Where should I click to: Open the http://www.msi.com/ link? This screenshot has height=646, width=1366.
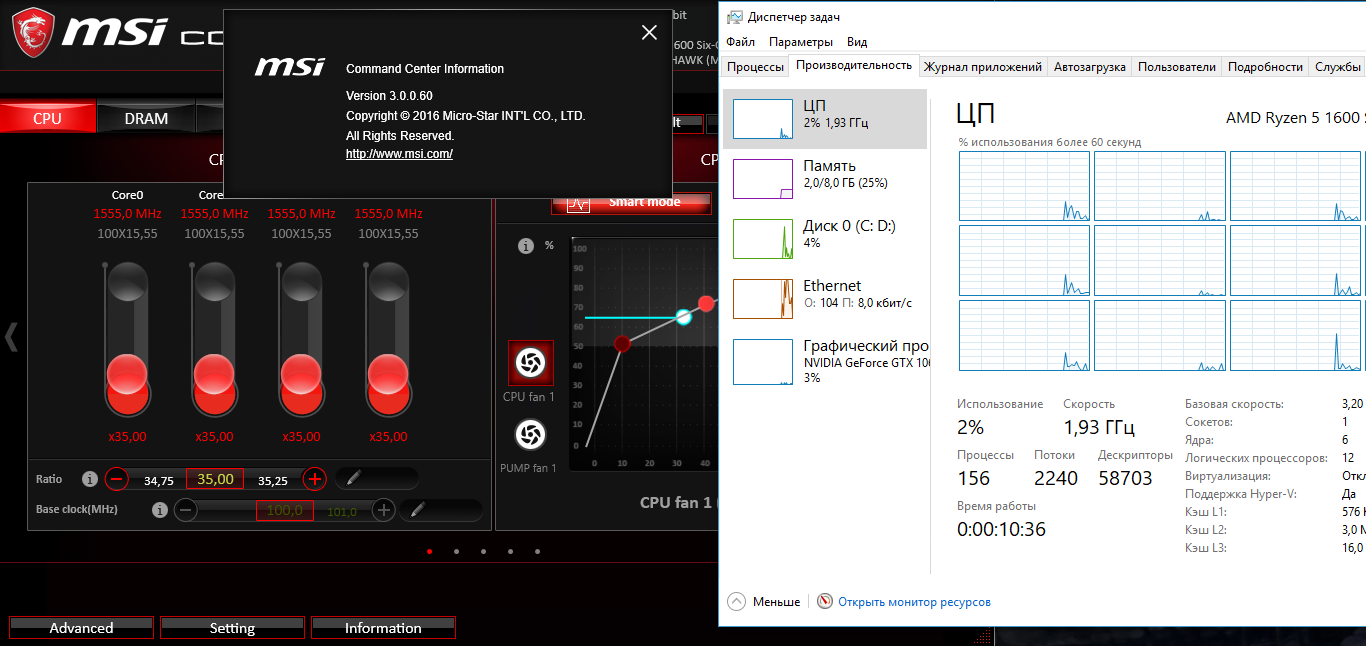pos(399,154)
